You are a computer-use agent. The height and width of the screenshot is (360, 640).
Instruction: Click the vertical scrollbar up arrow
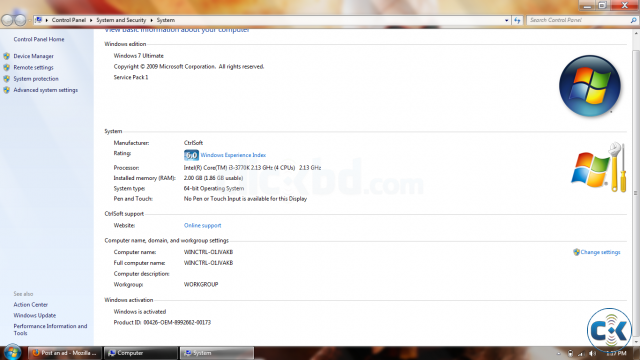click(636, 33)
